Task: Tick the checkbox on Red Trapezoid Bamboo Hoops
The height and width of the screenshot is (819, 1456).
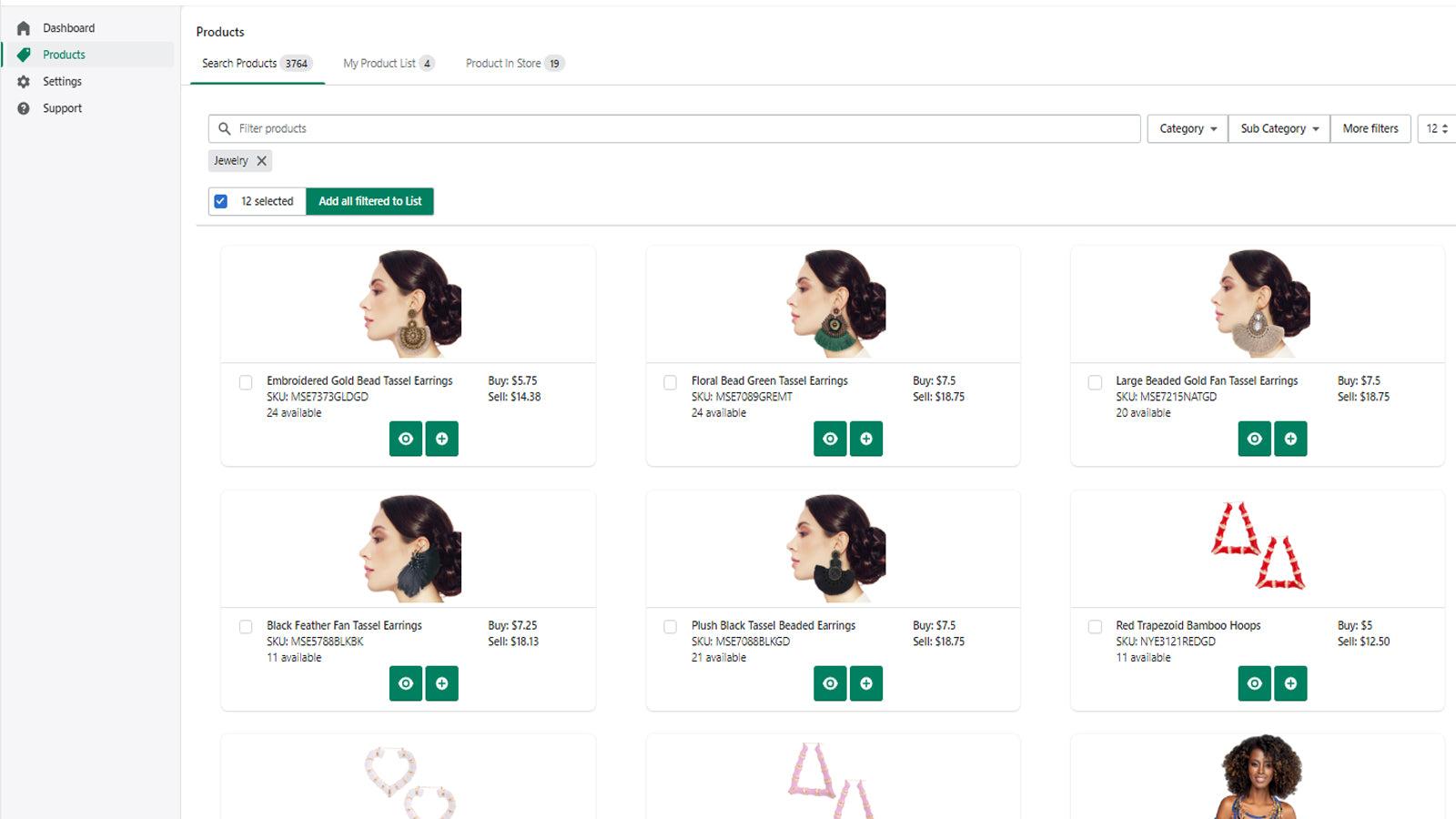Action: [1095, 627]
